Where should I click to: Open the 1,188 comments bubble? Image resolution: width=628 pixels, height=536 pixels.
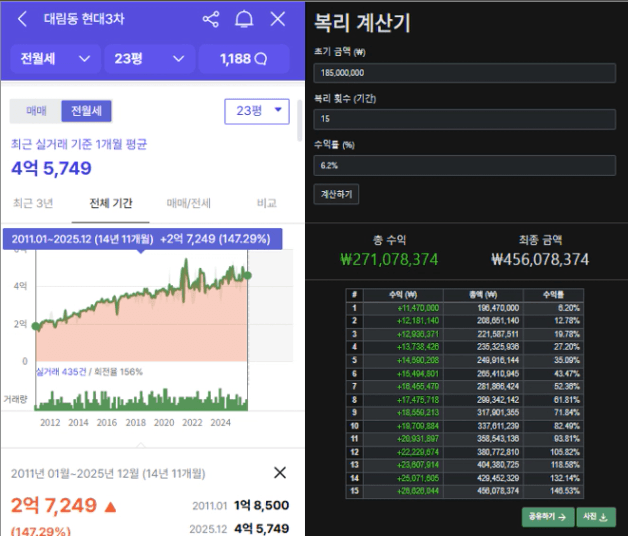coord(245,59)
